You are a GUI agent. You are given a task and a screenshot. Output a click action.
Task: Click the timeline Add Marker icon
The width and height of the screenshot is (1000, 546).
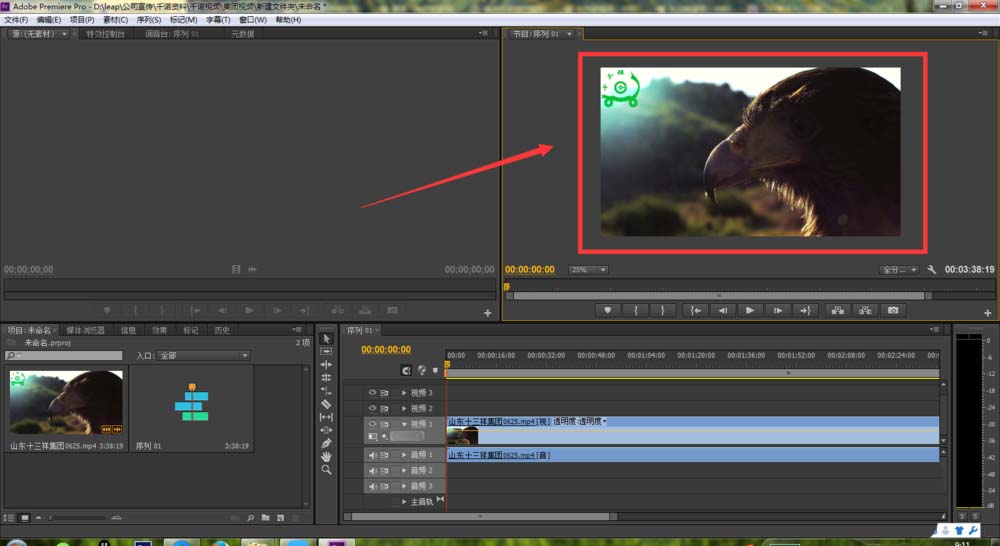(x=436, y=370)
